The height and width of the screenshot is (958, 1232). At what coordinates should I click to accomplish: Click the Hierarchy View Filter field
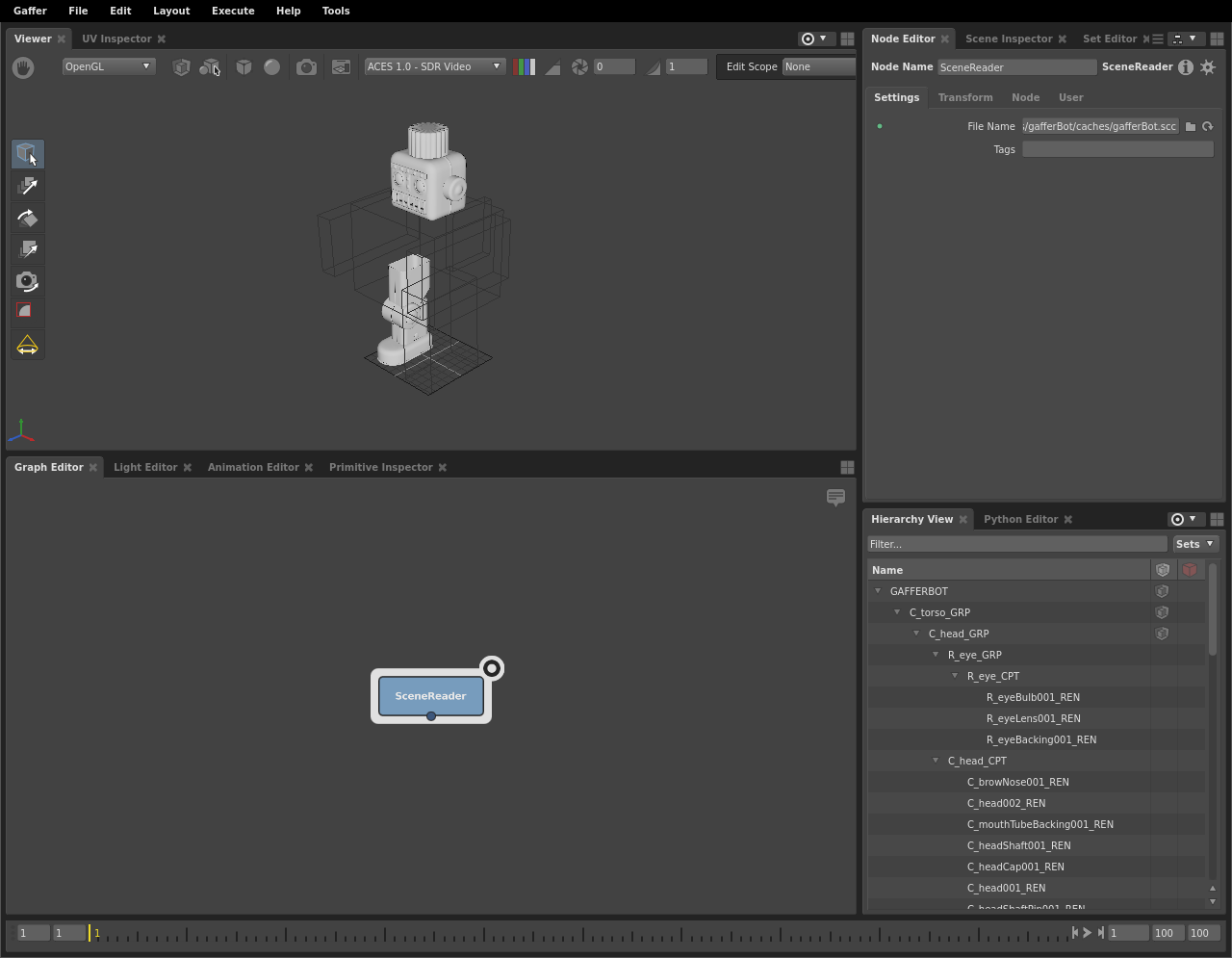coord(1017,544)
